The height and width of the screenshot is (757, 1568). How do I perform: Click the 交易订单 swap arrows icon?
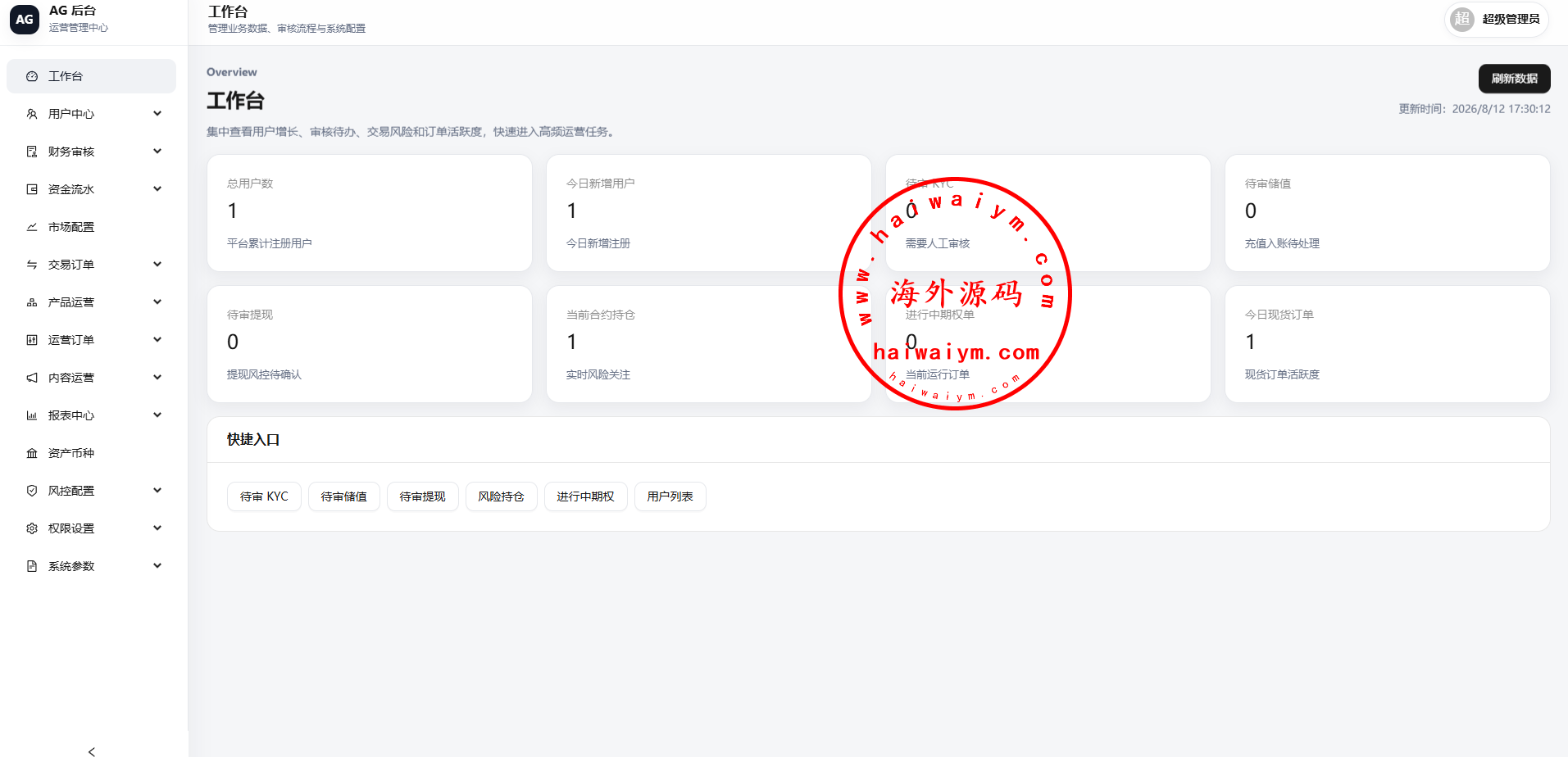pos(32,265)
